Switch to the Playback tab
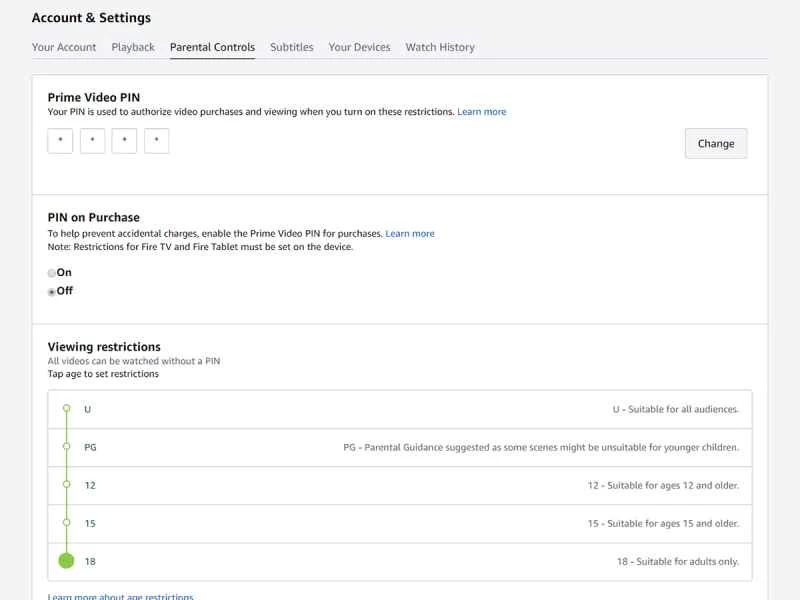This screenshot has height=600, width=800. pos(133,47)
